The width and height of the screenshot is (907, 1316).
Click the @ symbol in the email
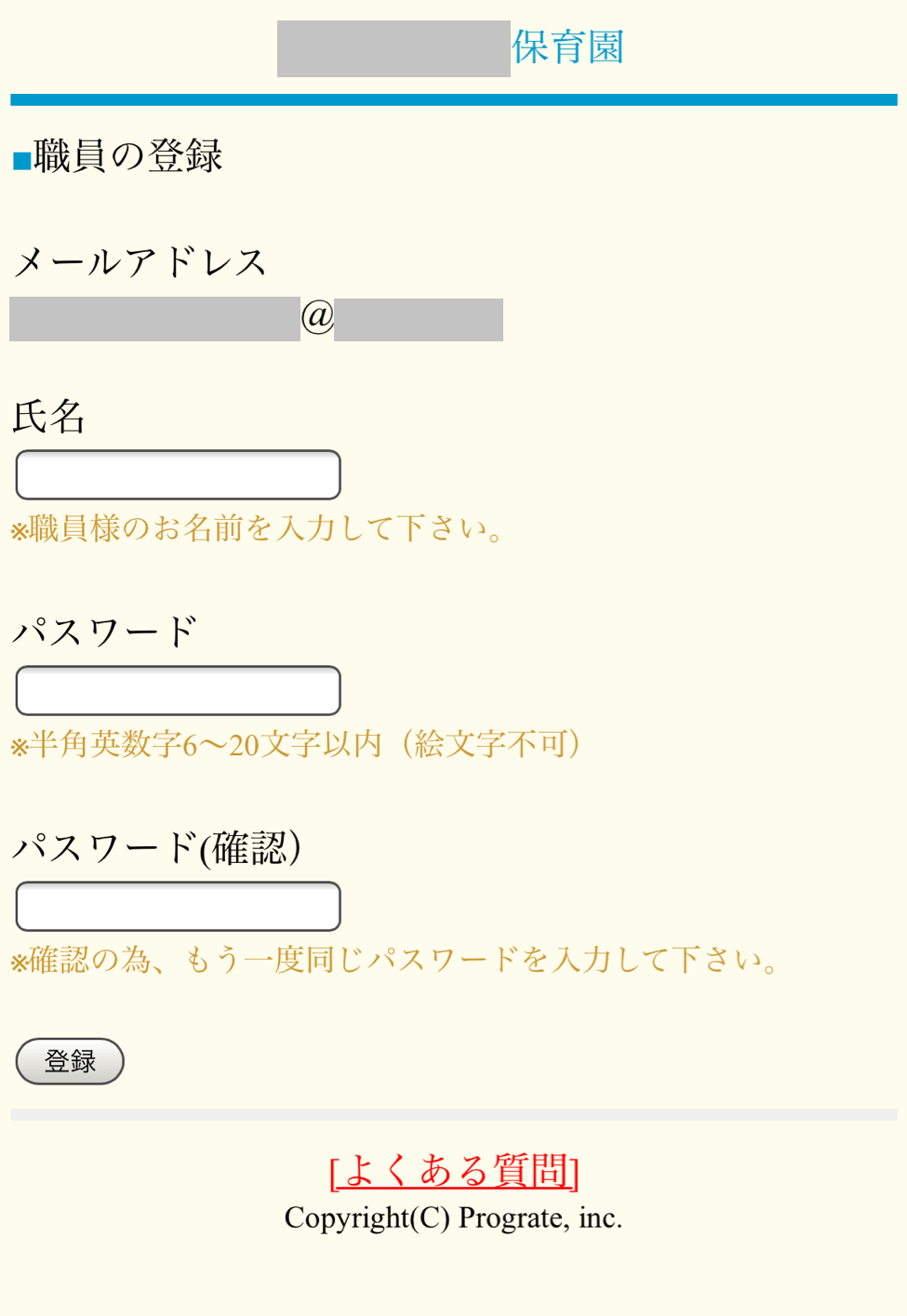click(x=317, y=318)
